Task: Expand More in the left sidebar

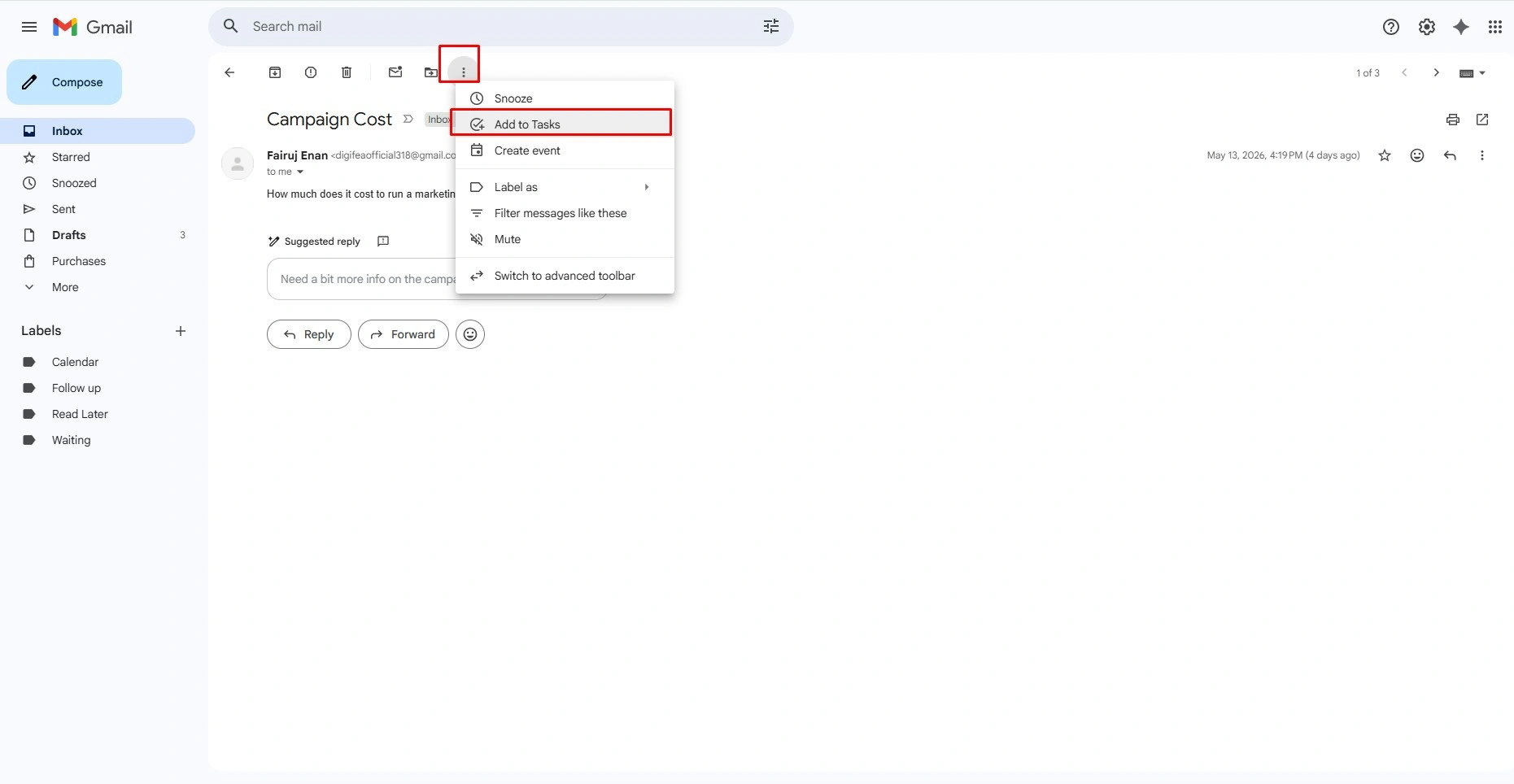Action: point(65,287)
